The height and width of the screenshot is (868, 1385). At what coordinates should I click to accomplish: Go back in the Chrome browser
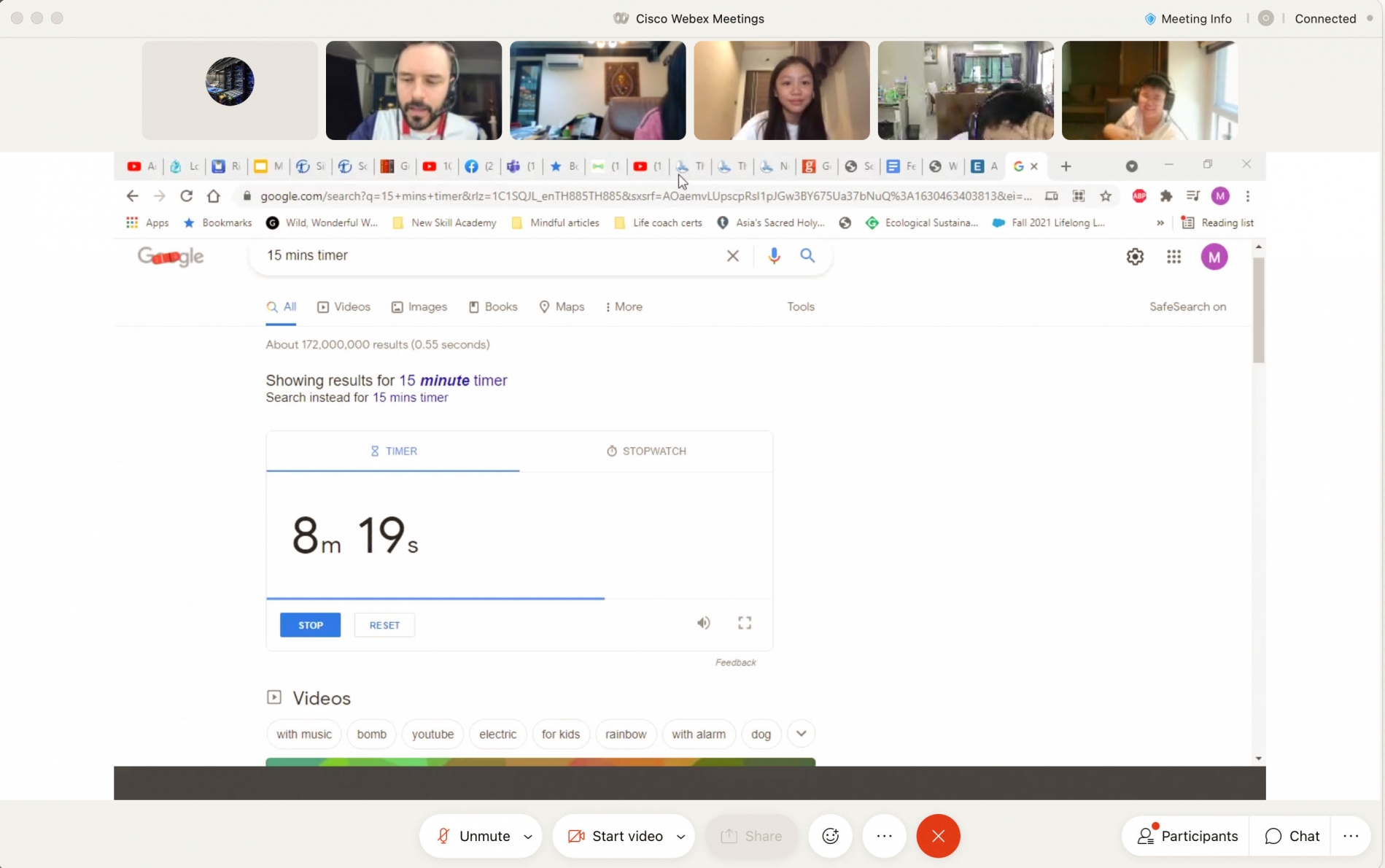tap(132, 196)
